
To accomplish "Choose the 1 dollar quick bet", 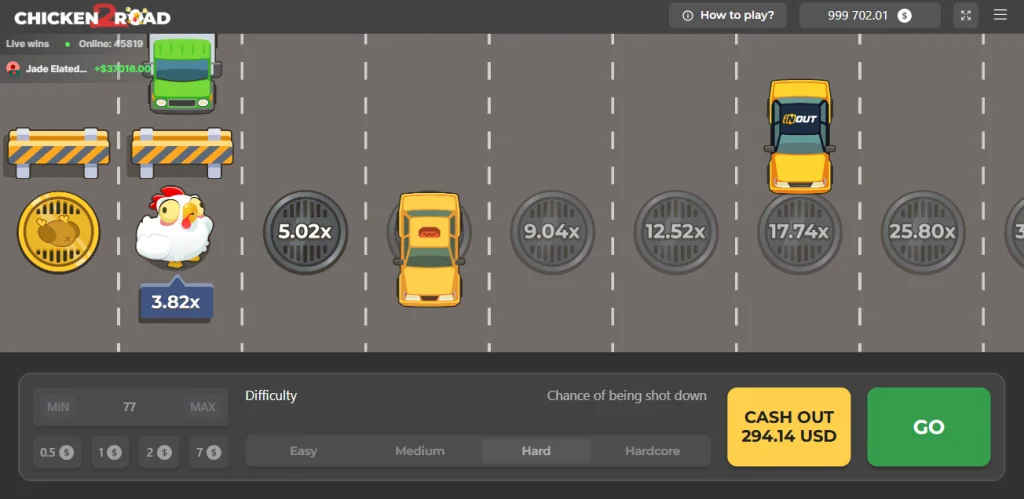I will [x=110, y=452].
